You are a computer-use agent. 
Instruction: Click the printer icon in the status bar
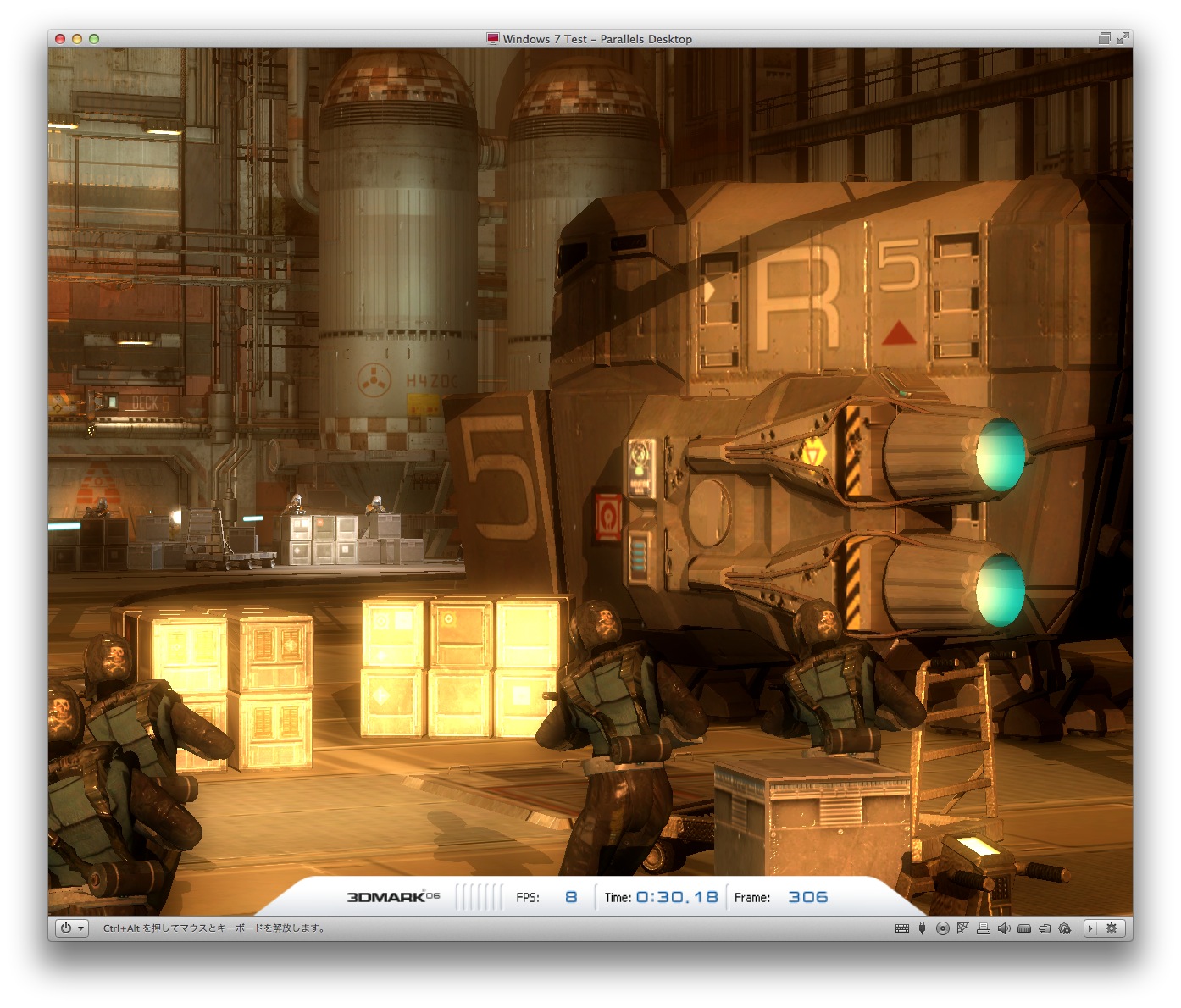pyautogui.click(x=984, y=928)
